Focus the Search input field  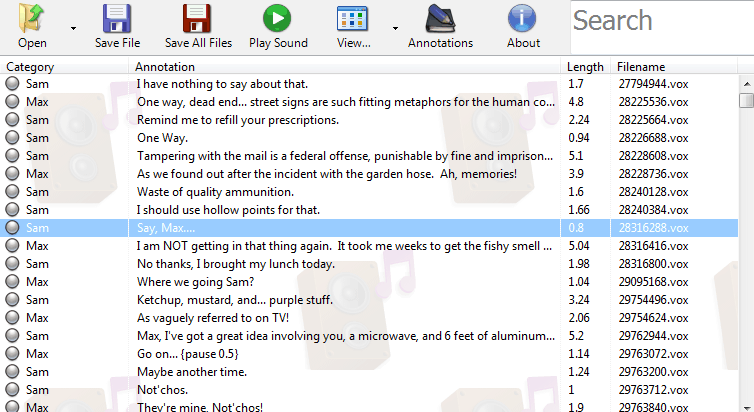pyautogui.click(x=662, y=27)
